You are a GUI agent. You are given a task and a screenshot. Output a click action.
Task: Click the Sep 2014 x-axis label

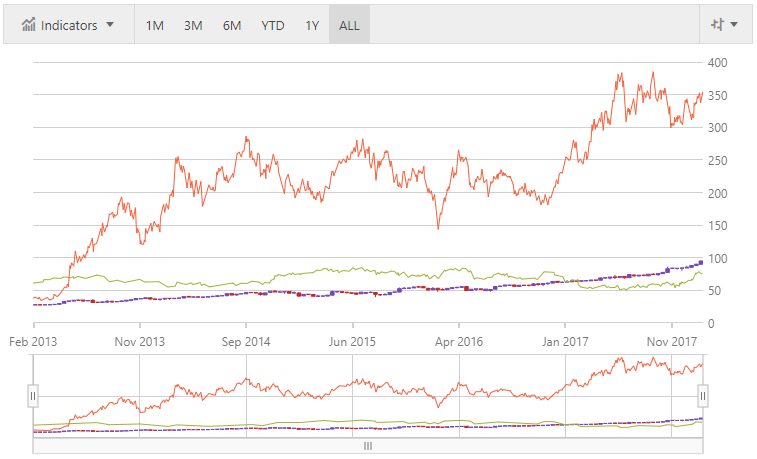coord(245,341)
